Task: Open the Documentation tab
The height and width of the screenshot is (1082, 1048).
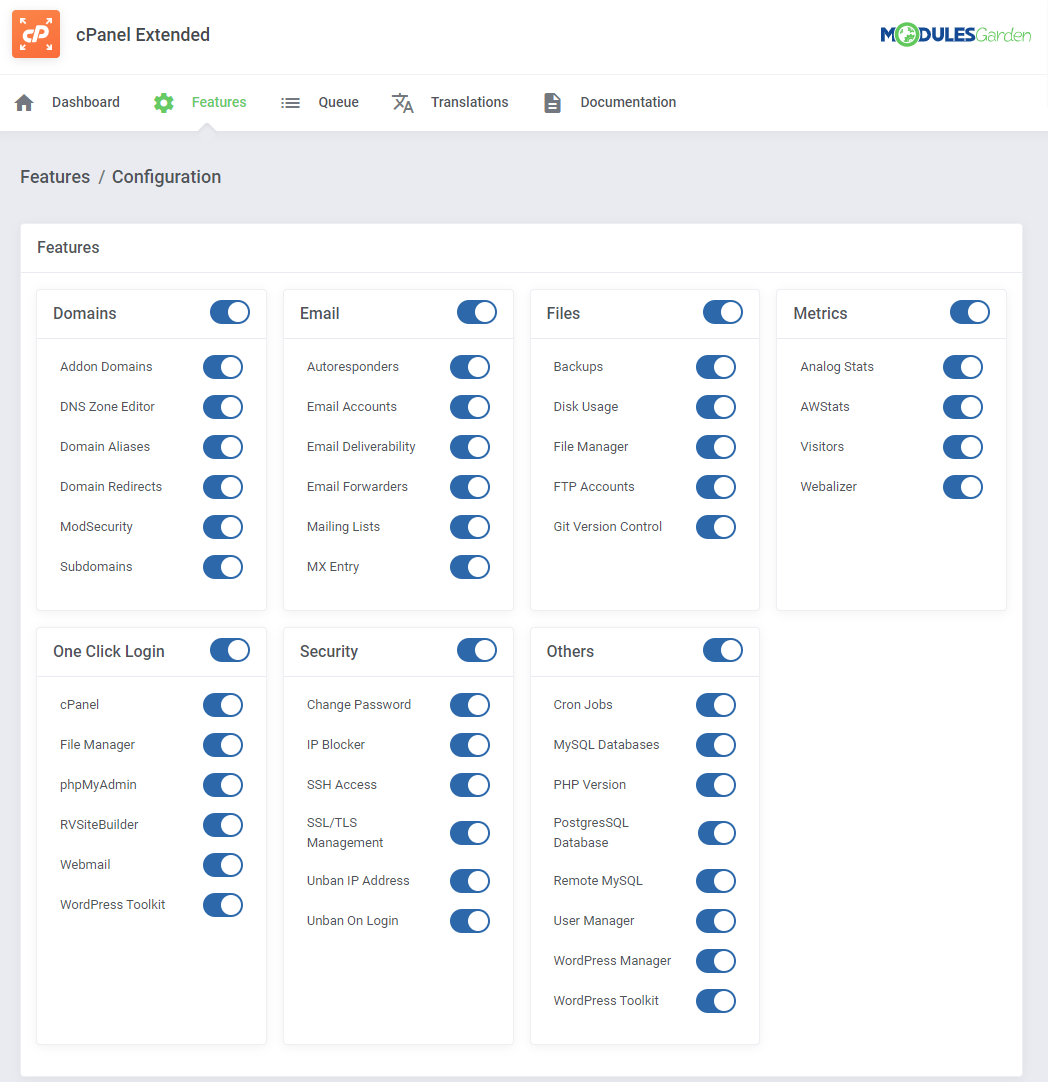Action: pyautogui.click(x=628, y=102)
